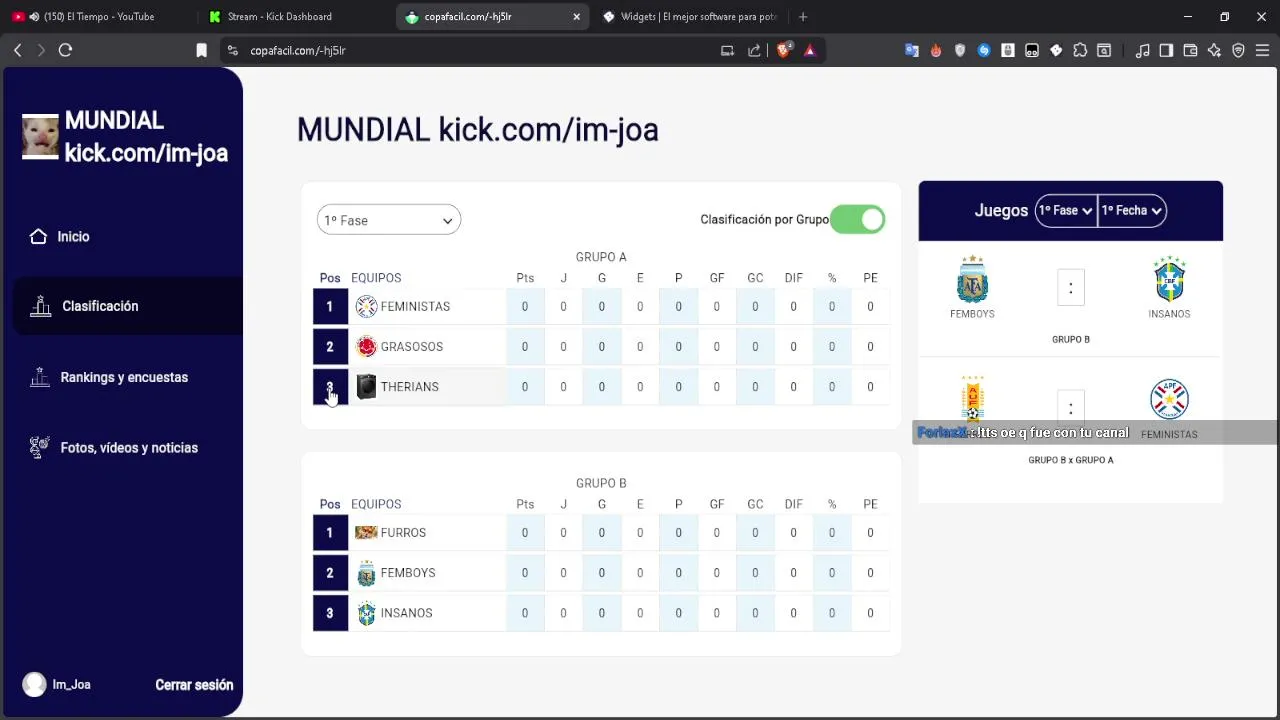Click the browser reload button
Image resolution: width=1280 pixels, height=720 pixels.
click(x=65, y=50)
